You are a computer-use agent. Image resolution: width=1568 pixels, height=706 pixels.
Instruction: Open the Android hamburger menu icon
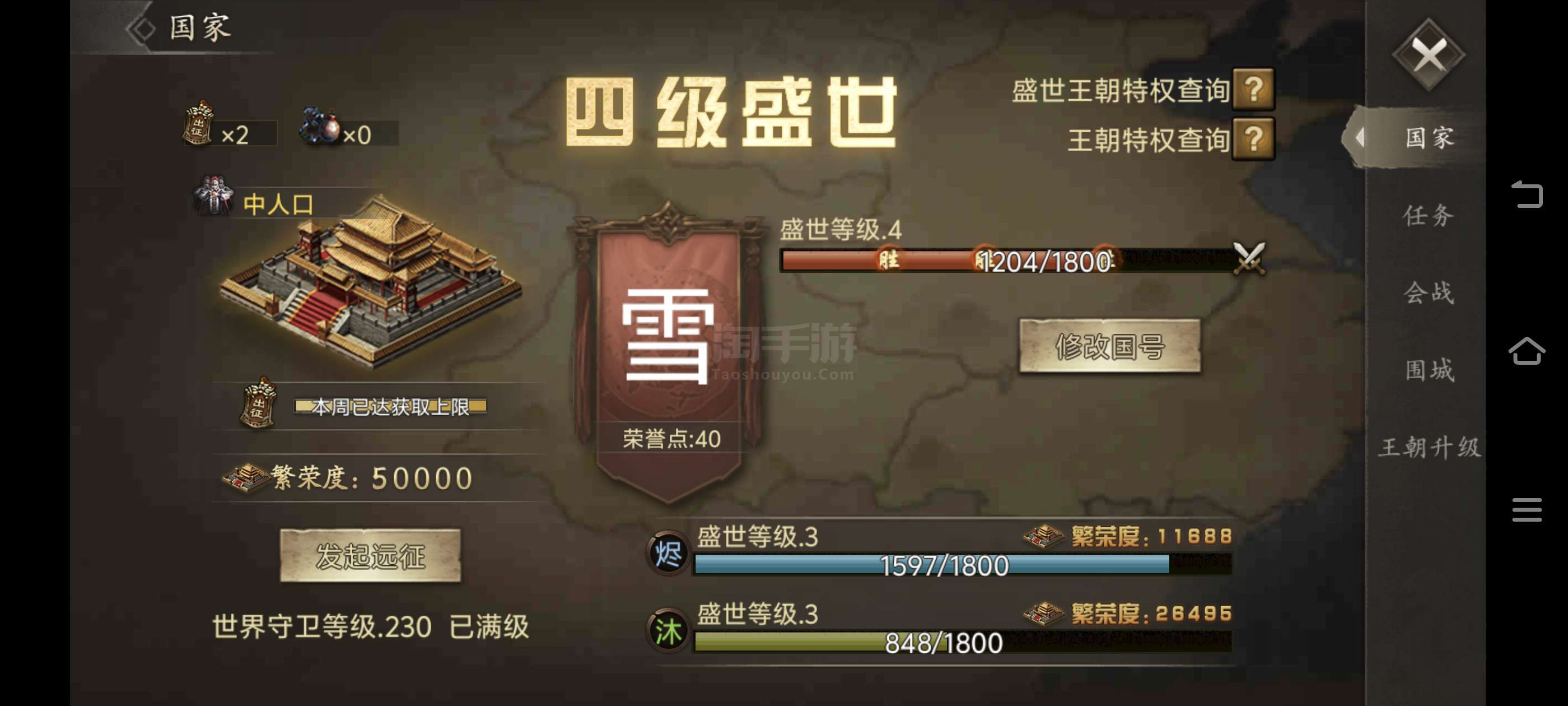tap(1527, 510)
